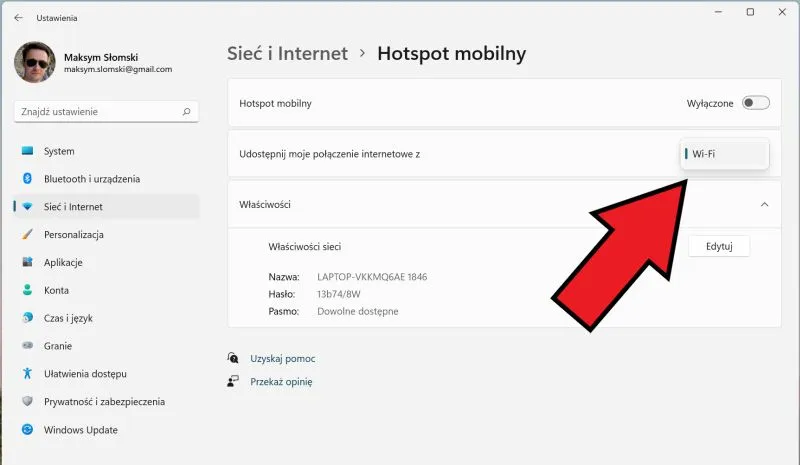Click the Uzyskaj pomoc link
The image size is (800, 465).
tap(283, 359)
